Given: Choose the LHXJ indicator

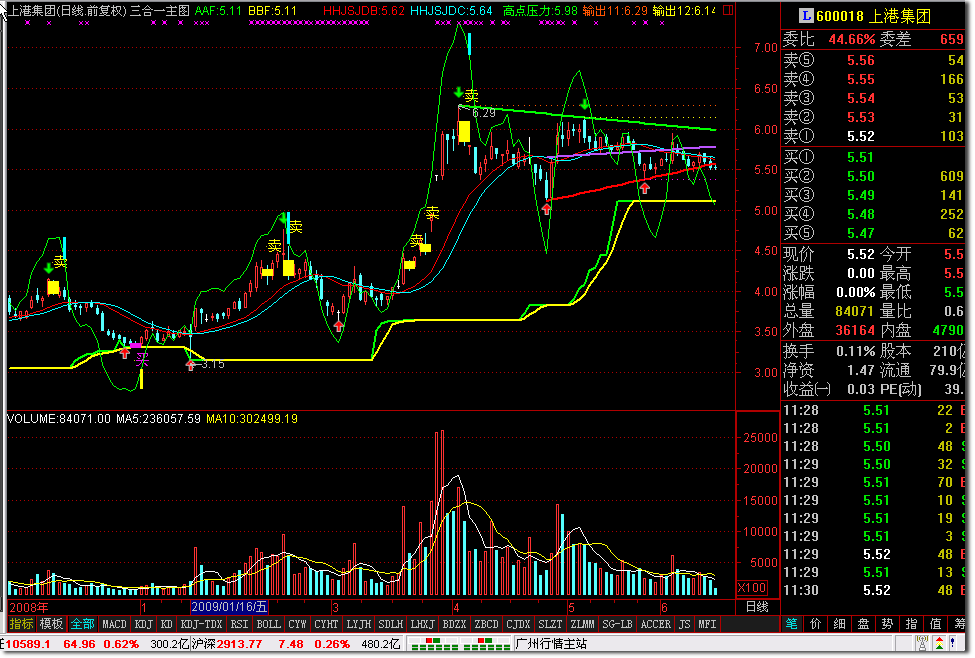Looking at the screenshot, I should click(422, 624).
